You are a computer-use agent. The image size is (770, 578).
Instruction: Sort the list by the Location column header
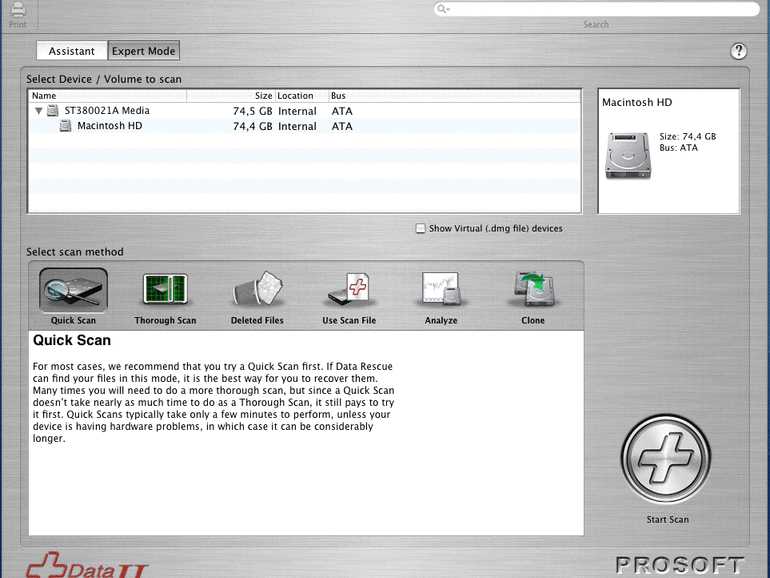(x=302, y=96)
